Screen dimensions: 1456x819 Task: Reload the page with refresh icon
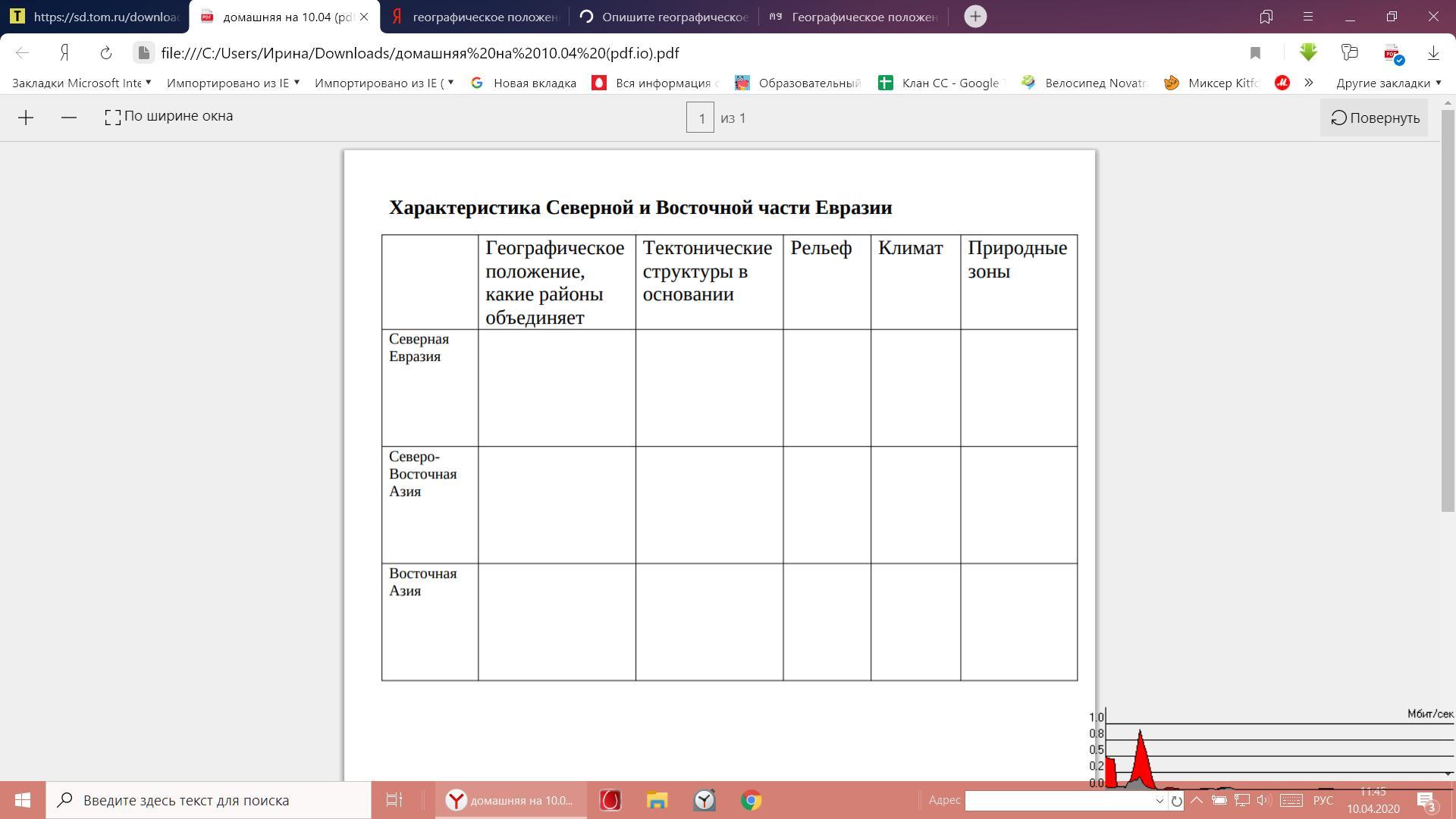[106, 53]
